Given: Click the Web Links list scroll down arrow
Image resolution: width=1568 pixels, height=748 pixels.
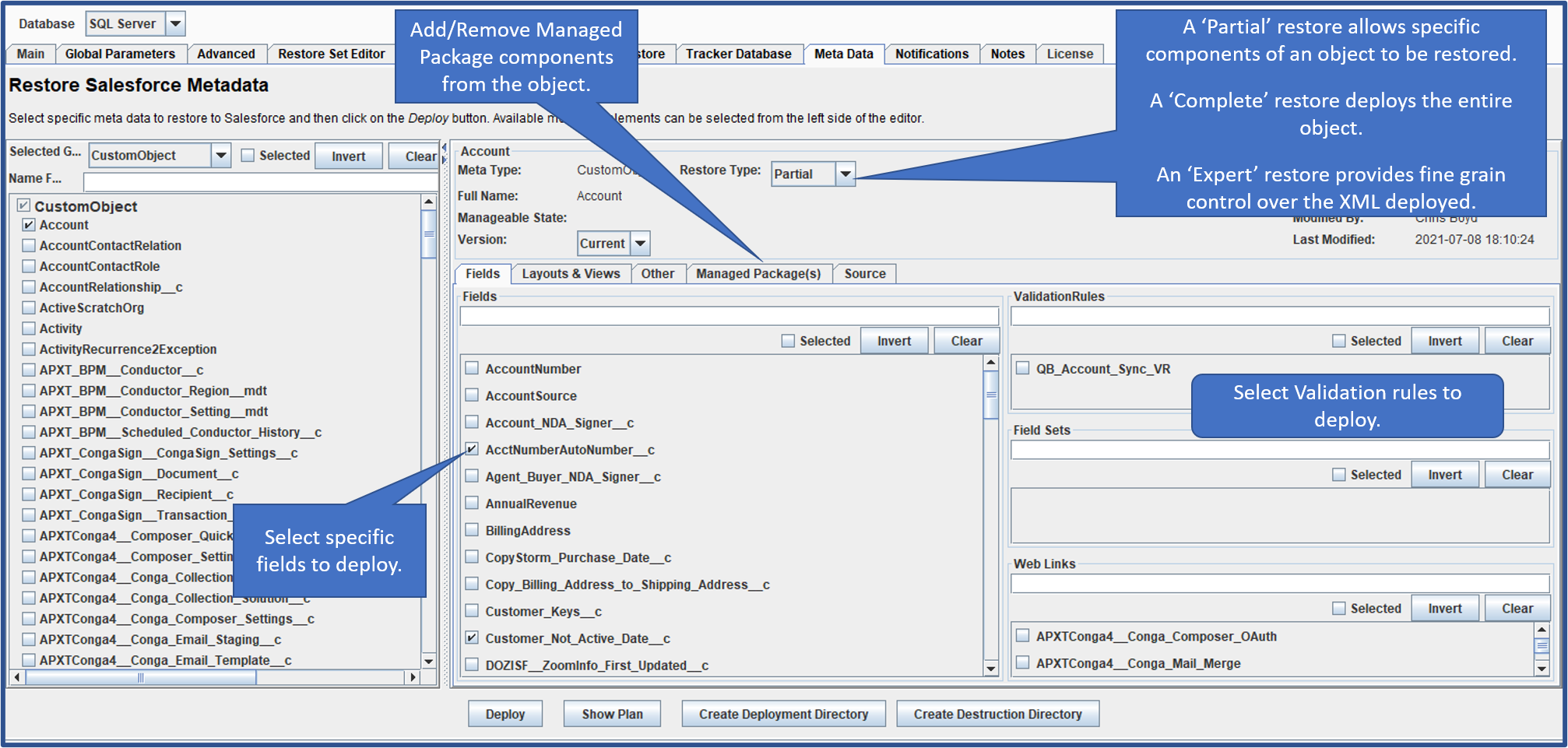Looking at the screenshot, I should [1542, 668].
